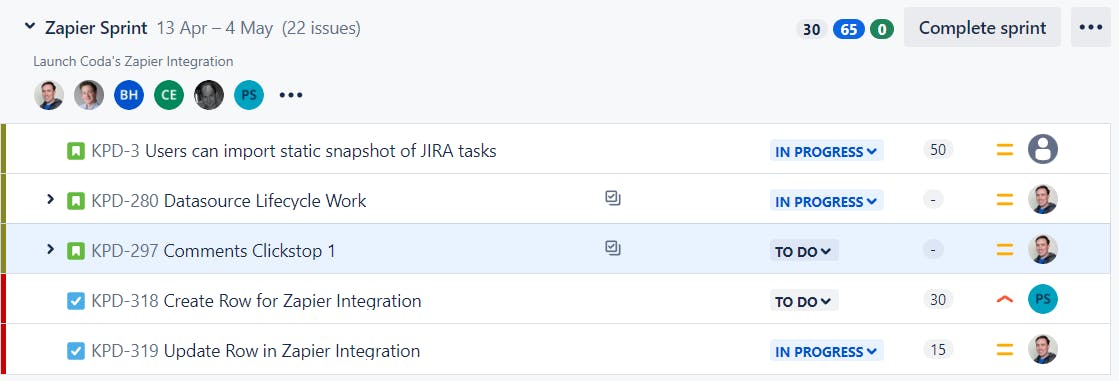Click child-issues icon on KPD-280 row
This screenshot has width=1119, height=381.
pyautogui.click(x=612, y=198)
